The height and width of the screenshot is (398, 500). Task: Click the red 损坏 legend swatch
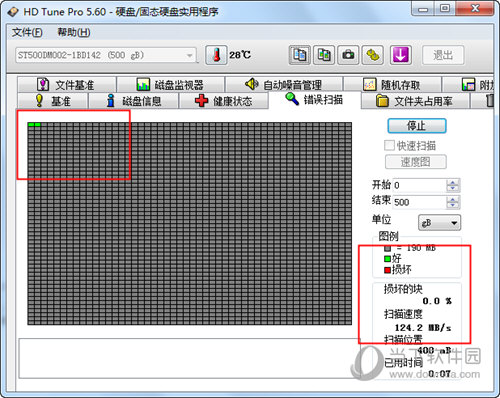click(387, 270)
